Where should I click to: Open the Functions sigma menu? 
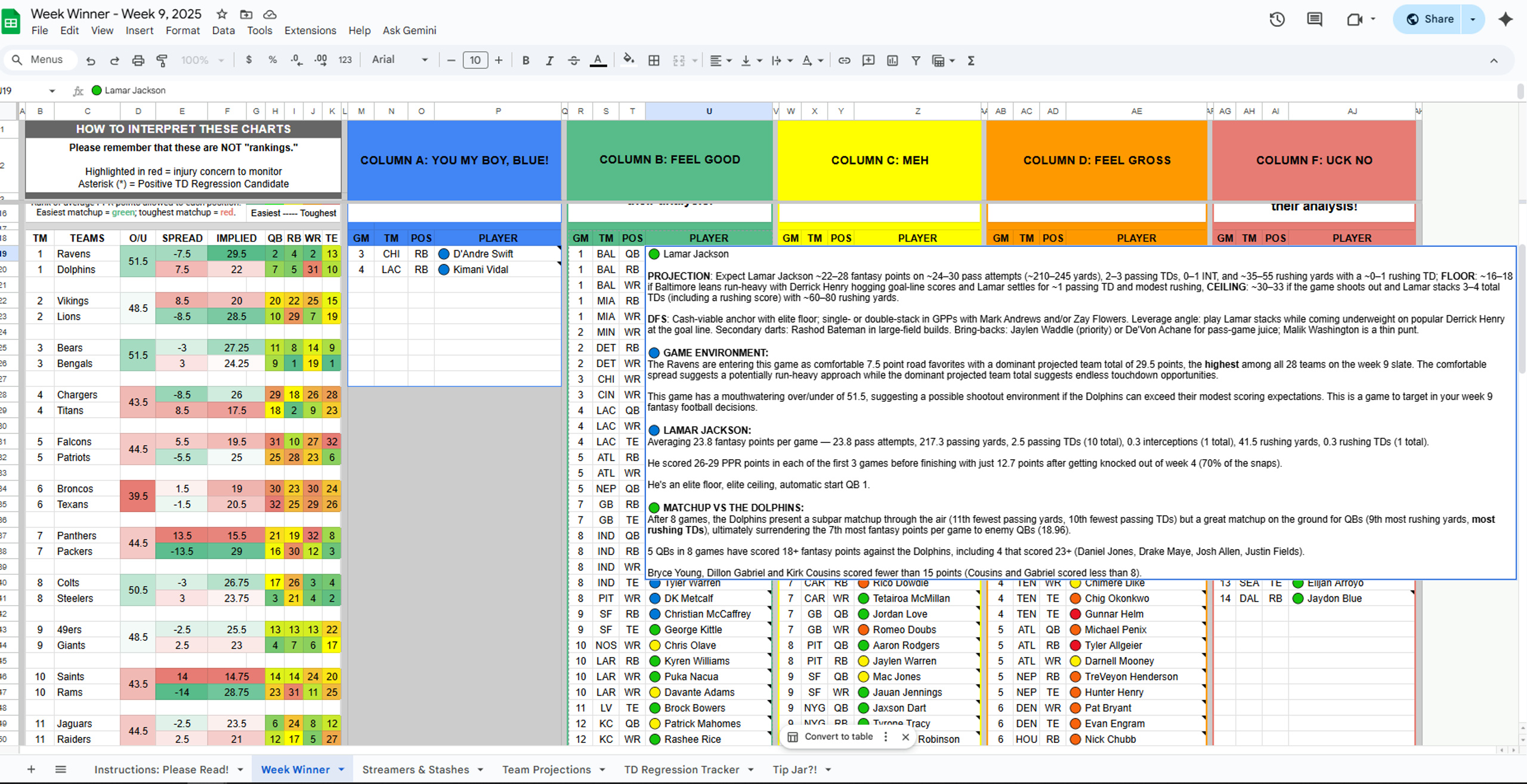click(x=971, y=60)
